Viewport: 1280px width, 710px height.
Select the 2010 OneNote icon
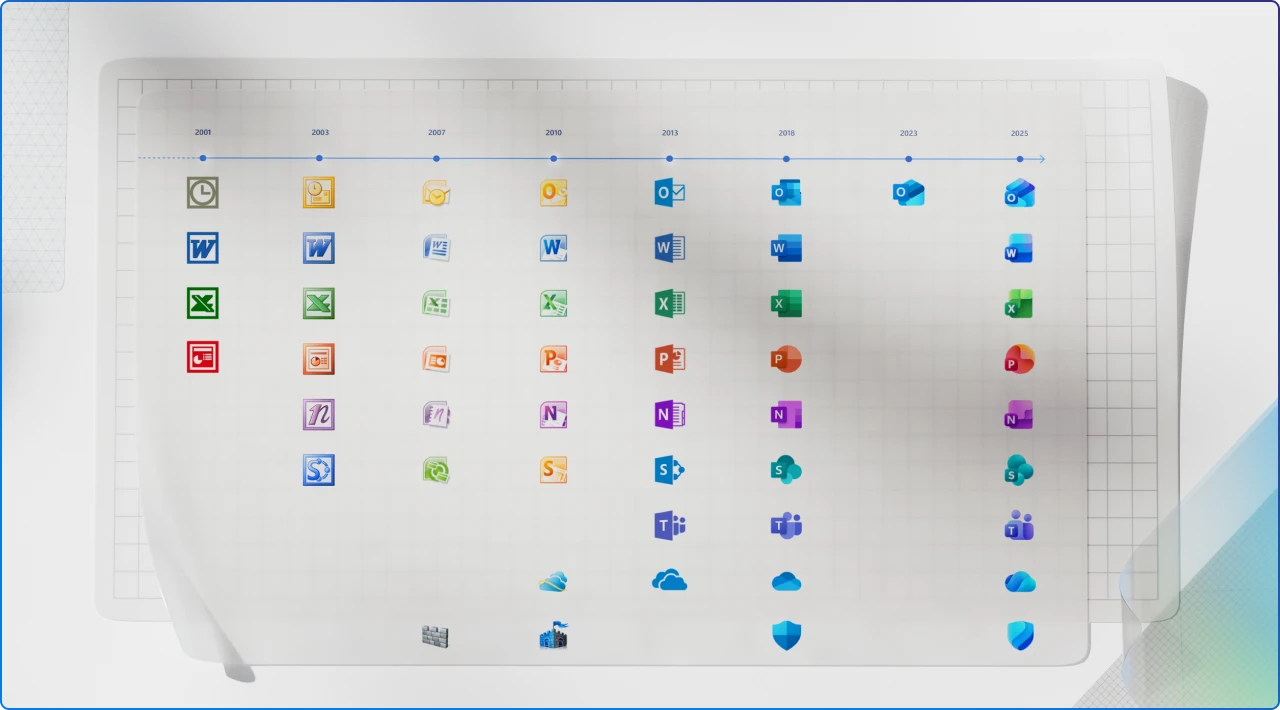(553, 414)
